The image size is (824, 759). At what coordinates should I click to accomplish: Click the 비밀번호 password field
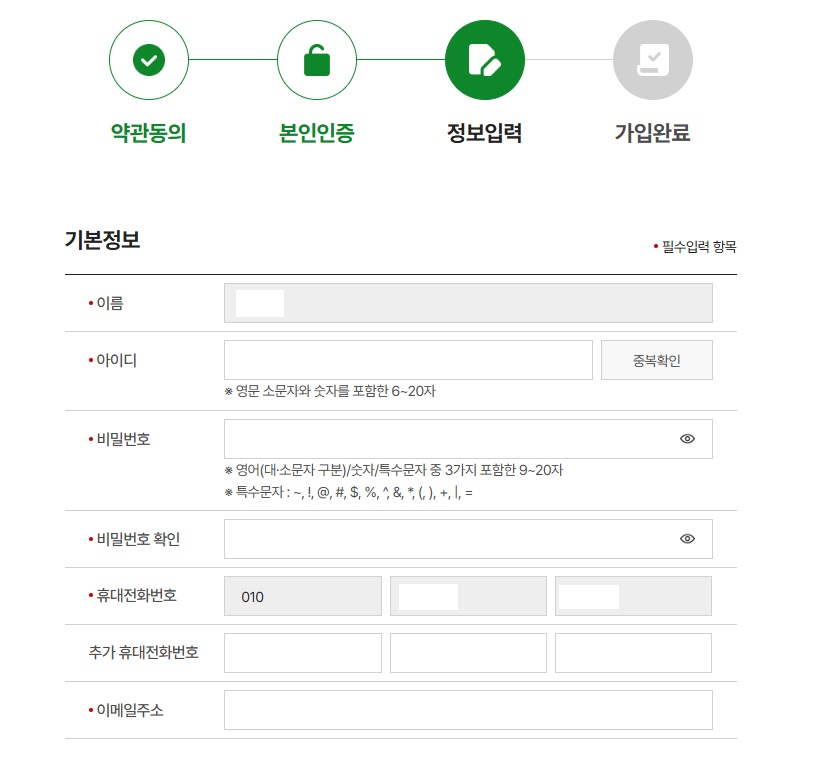[450, 438]
